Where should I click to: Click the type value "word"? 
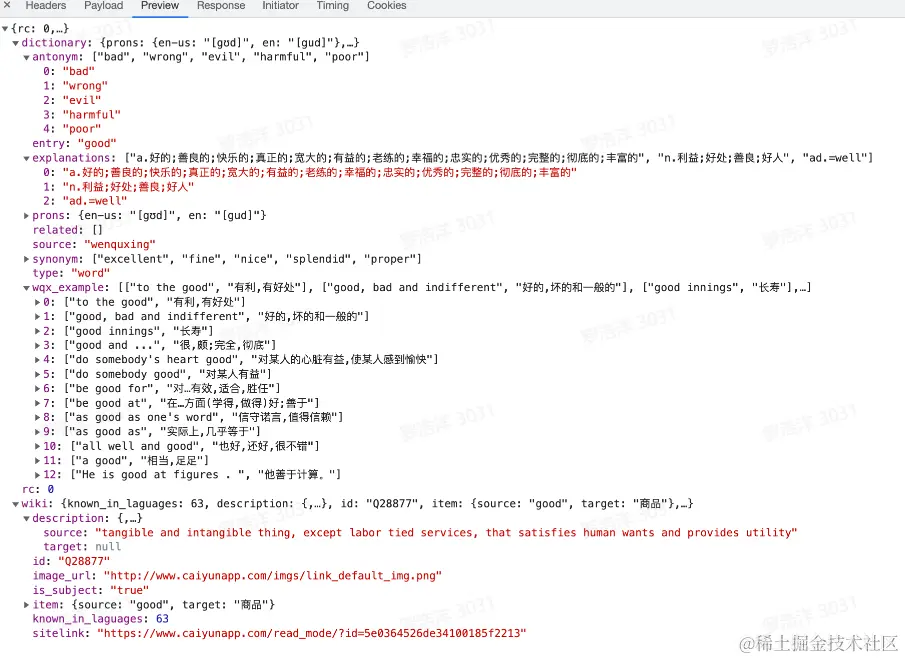[91, 273]
